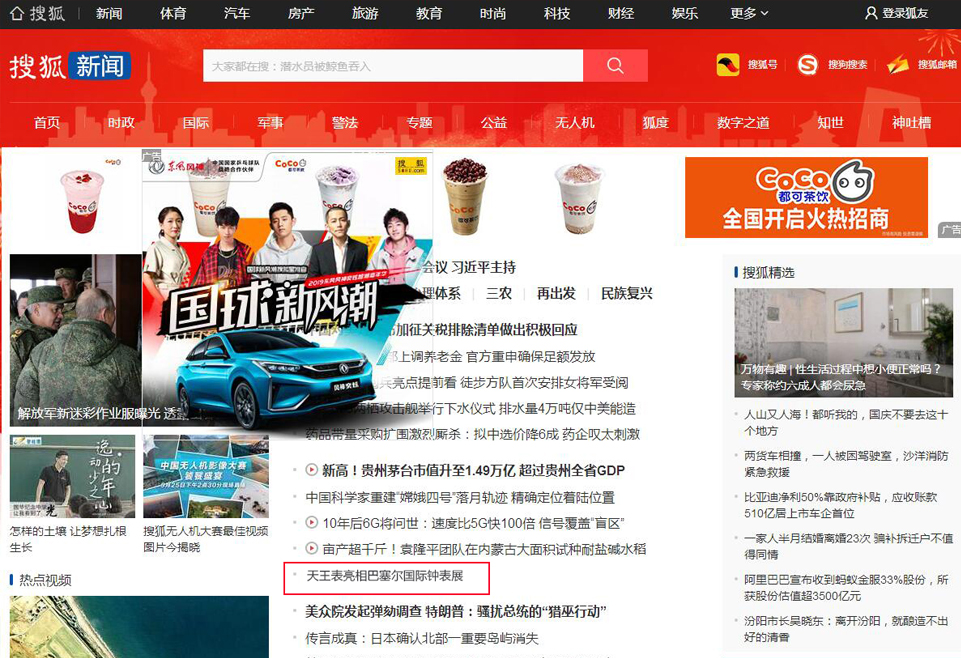Screen dimensions: 961x658
Task: Open 搜狐号 via its yellow icon
Action: [728, 65]
